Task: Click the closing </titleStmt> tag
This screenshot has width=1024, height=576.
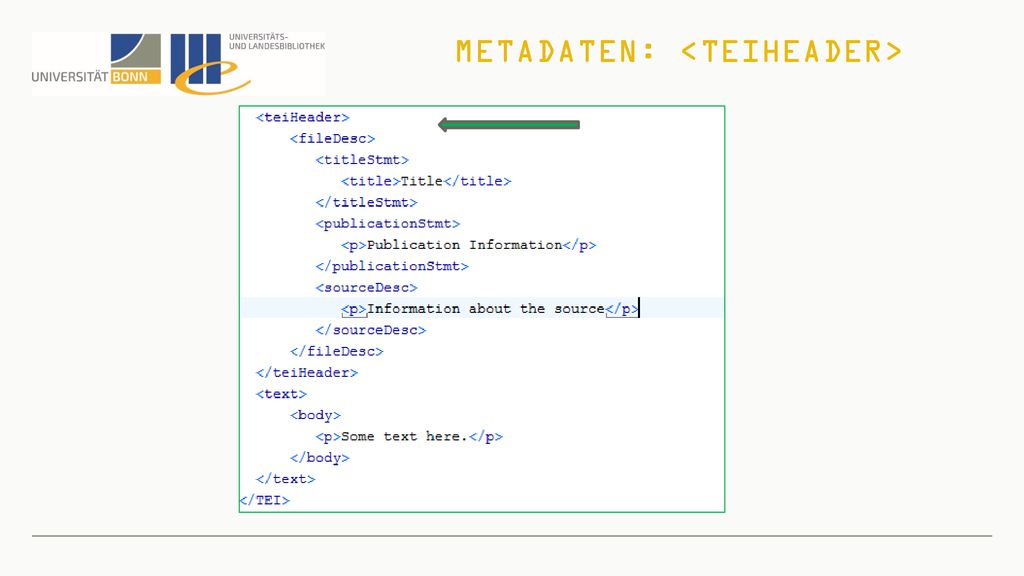Action: 366,202
